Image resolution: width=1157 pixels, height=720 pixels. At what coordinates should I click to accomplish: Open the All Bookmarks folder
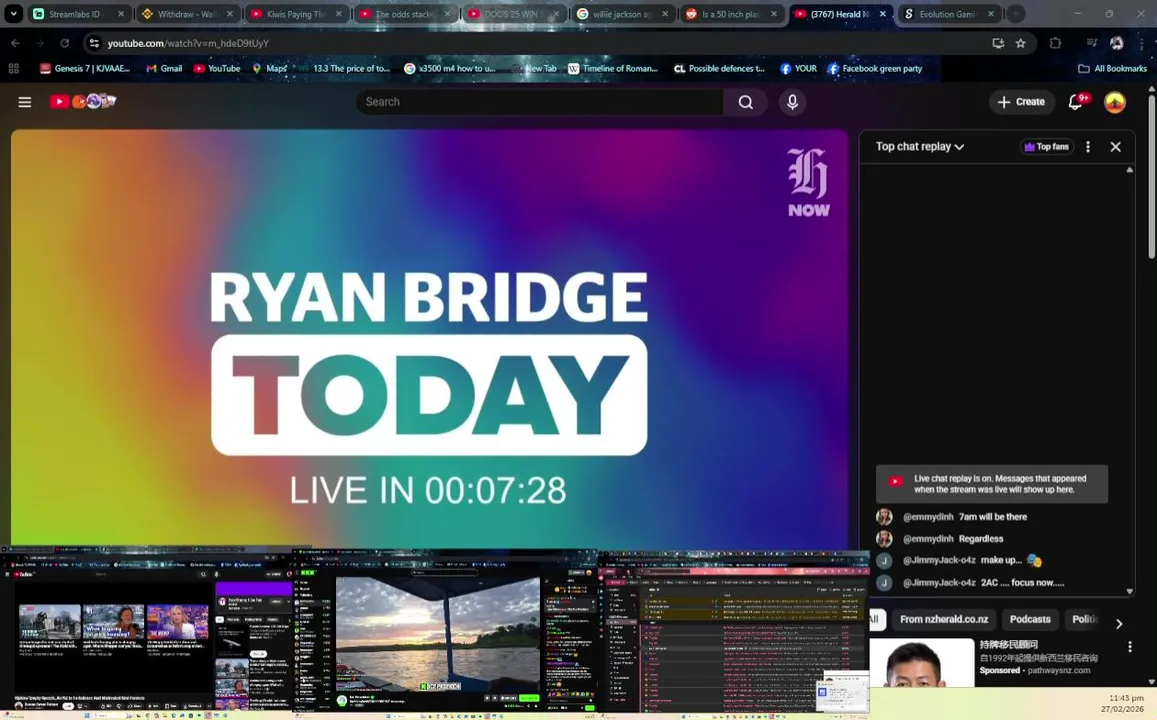point(1113,69)
